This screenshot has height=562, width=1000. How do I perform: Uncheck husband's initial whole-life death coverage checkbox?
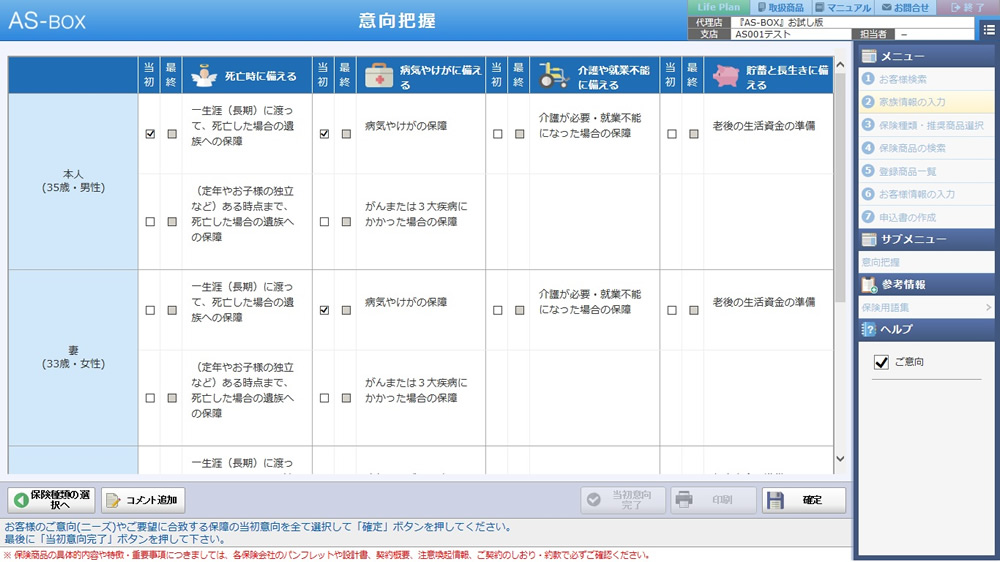[150, 134]
